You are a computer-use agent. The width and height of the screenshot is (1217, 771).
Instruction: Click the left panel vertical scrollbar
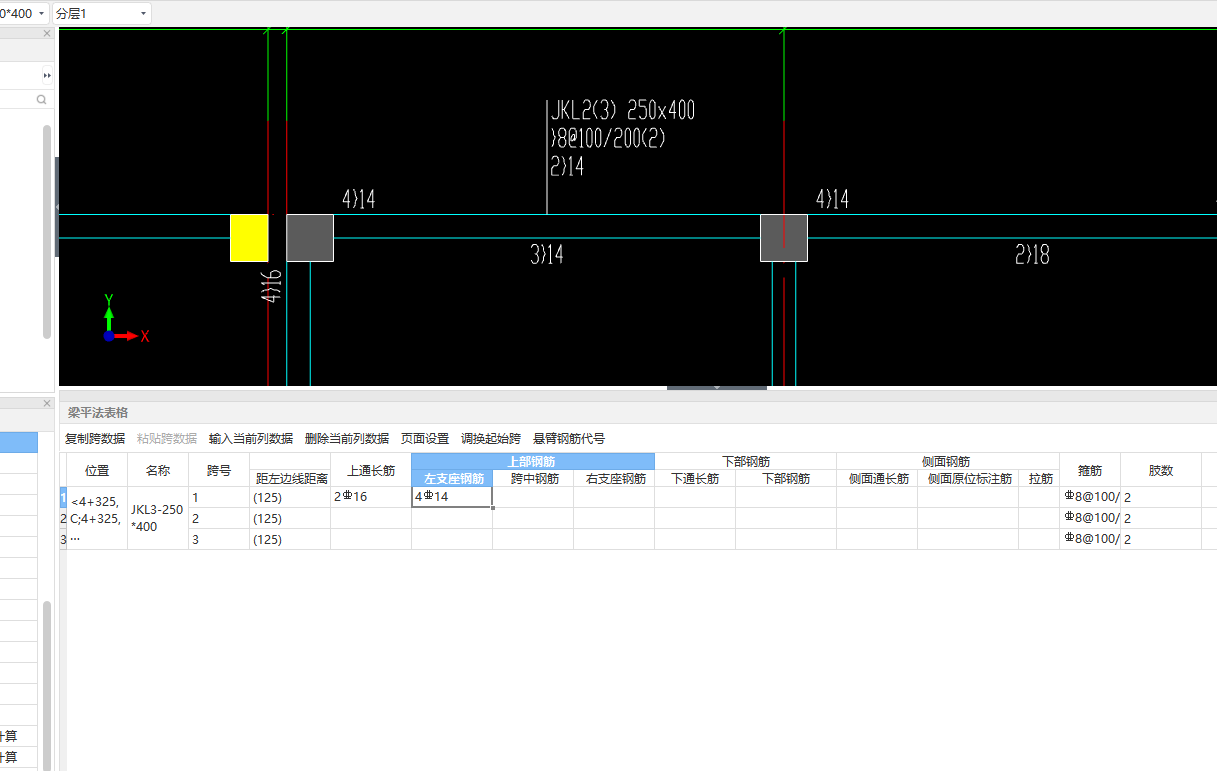46,232
